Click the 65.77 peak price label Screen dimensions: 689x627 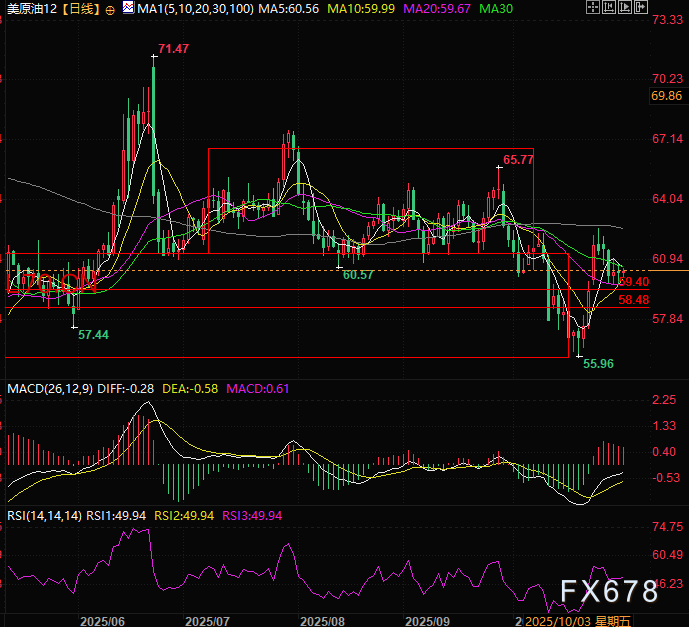518,159
